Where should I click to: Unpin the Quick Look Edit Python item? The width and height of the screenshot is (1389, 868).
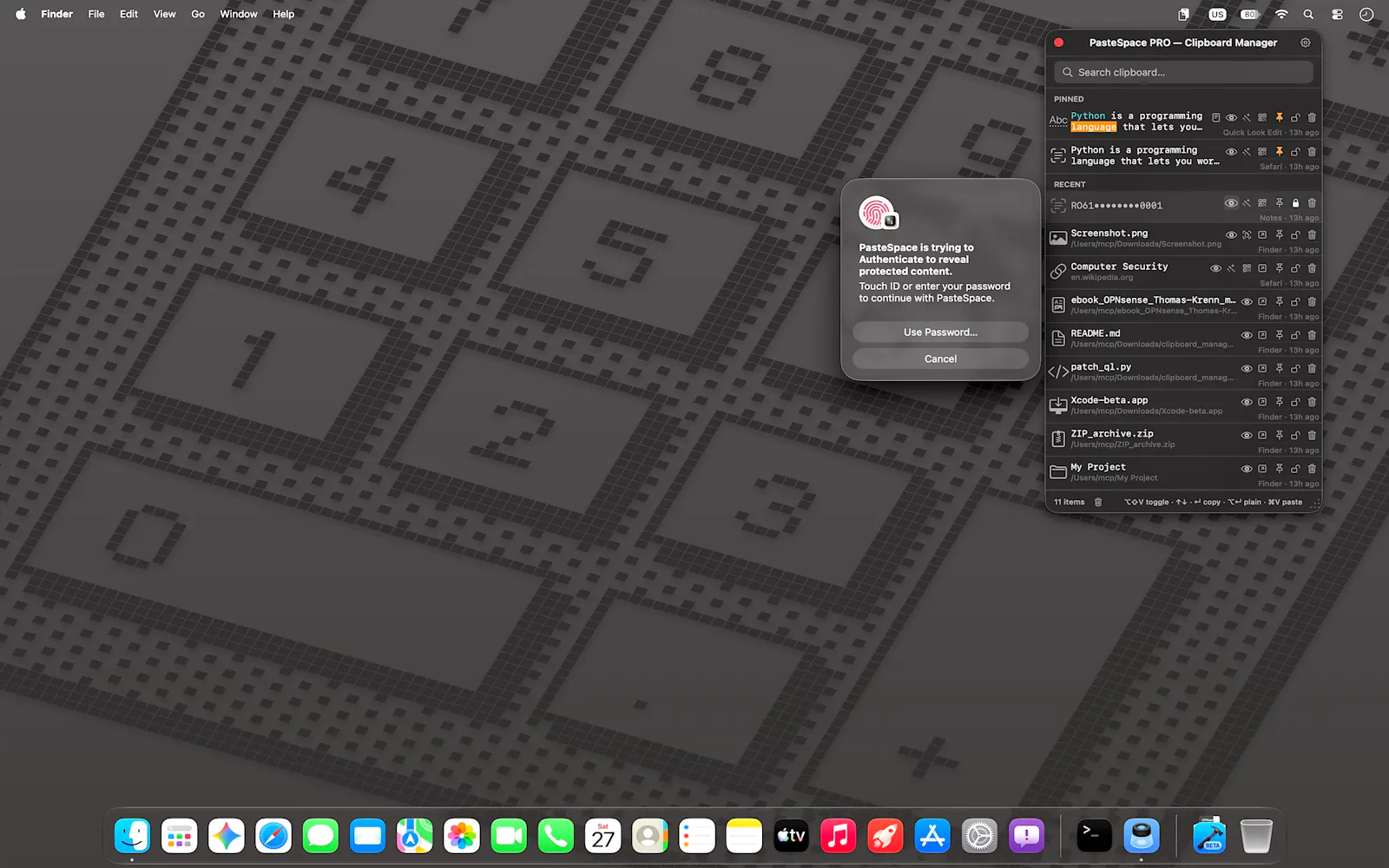pyautogui.click(x=1279, y=117)
